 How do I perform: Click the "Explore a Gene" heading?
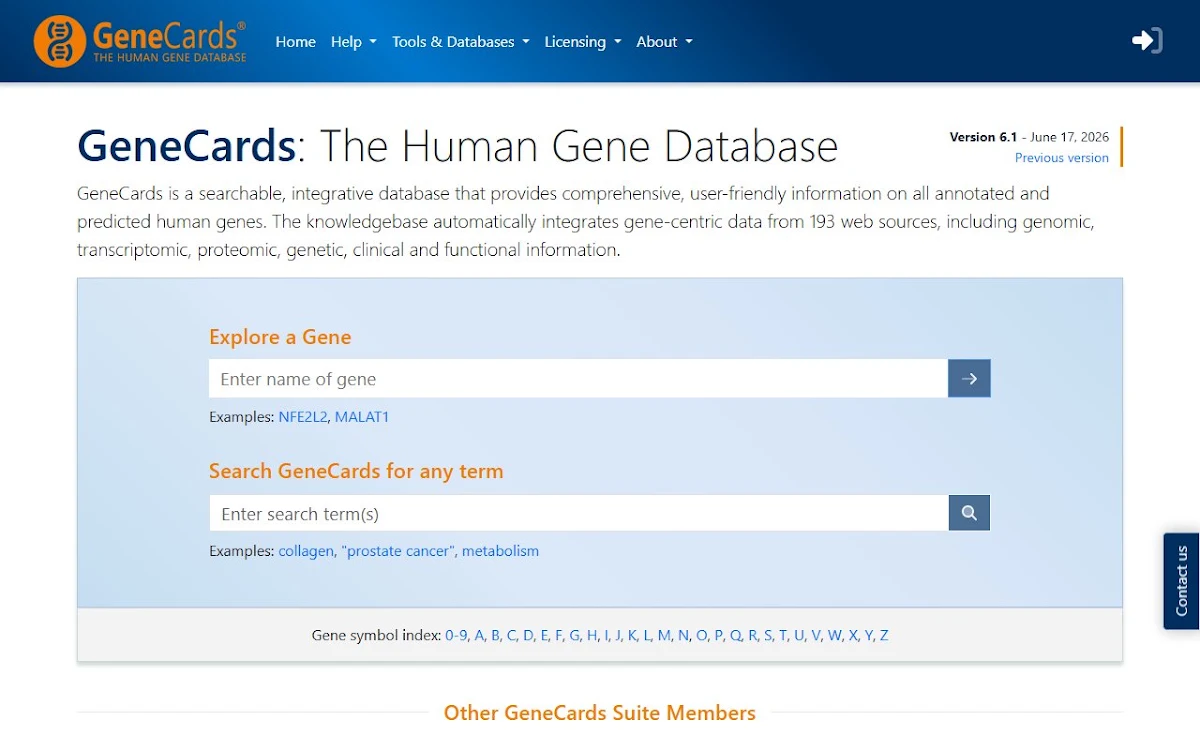280,337
